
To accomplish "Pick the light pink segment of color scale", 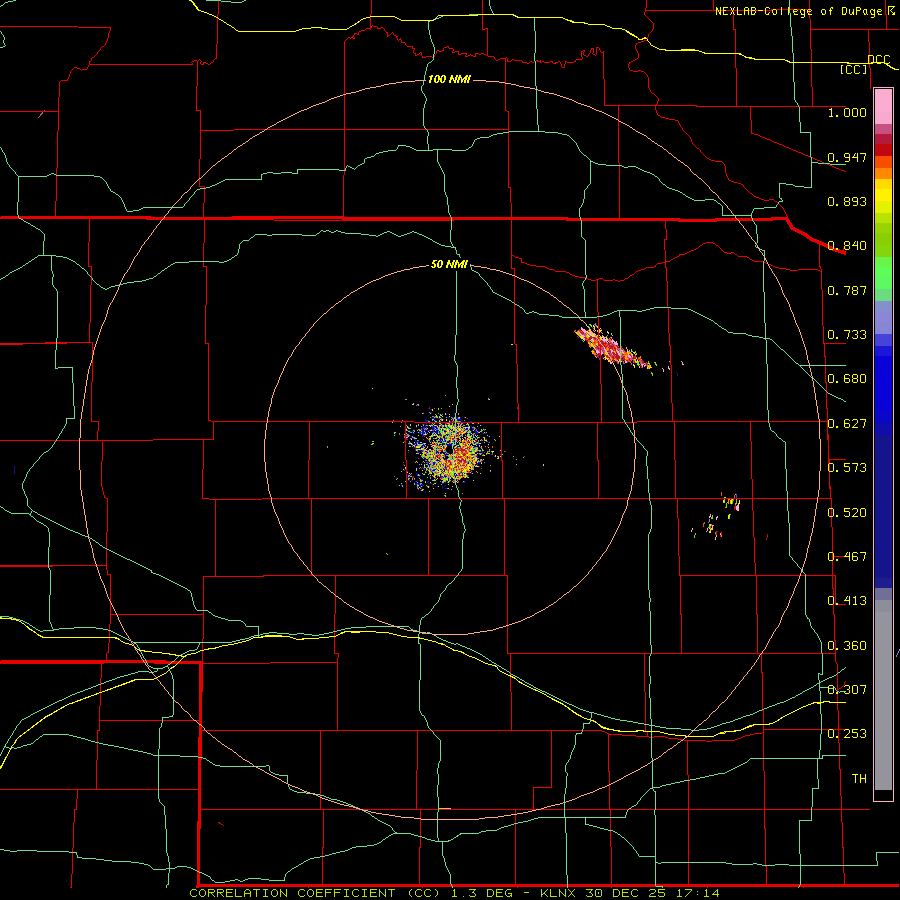I will point(883,107).
